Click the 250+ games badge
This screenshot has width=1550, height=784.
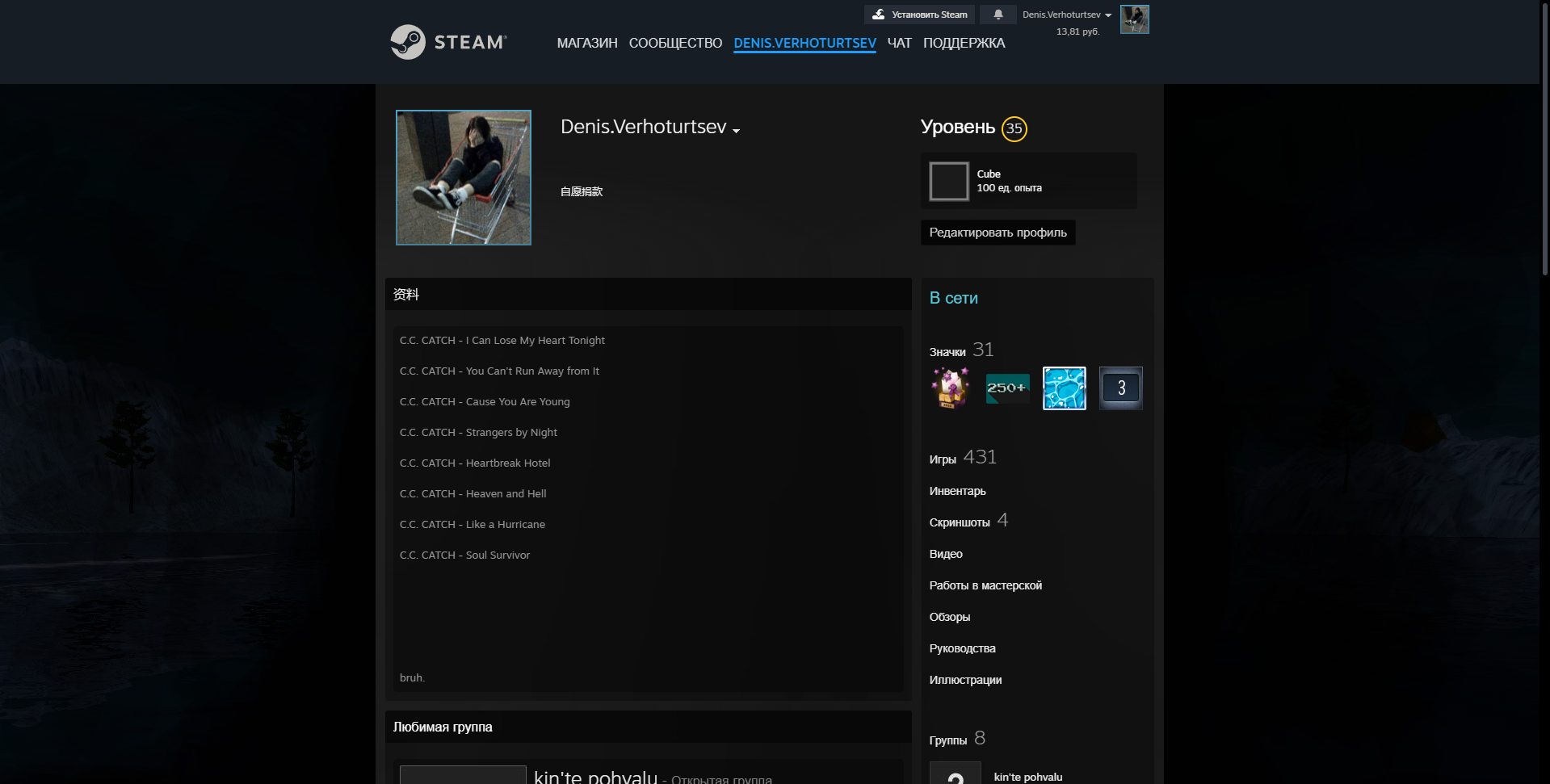coord(1007,388)
